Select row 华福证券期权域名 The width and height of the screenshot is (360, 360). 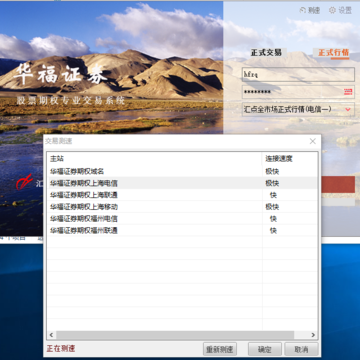182,171
